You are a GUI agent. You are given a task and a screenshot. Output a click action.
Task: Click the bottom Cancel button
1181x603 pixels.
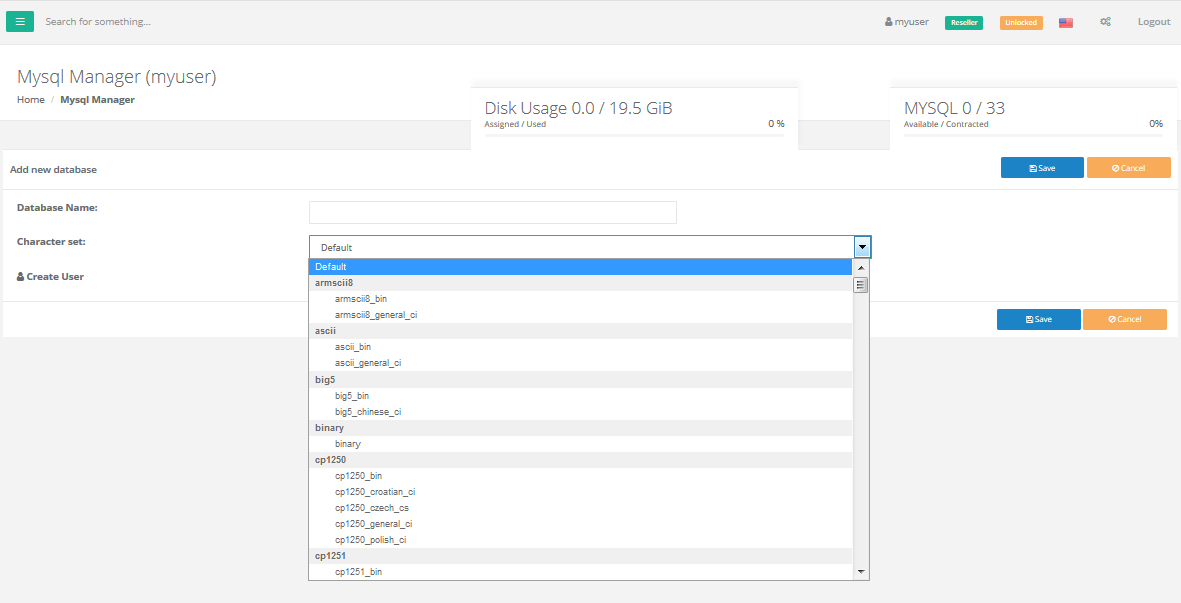1125,319
